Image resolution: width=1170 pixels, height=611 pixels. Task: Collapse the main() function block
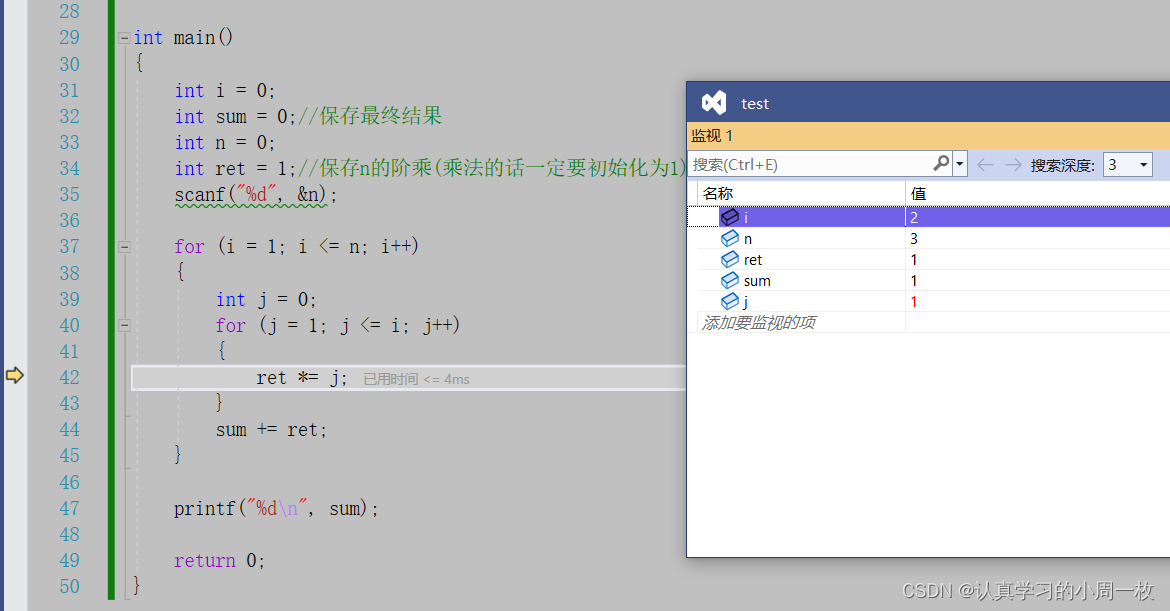click(124, 38)
